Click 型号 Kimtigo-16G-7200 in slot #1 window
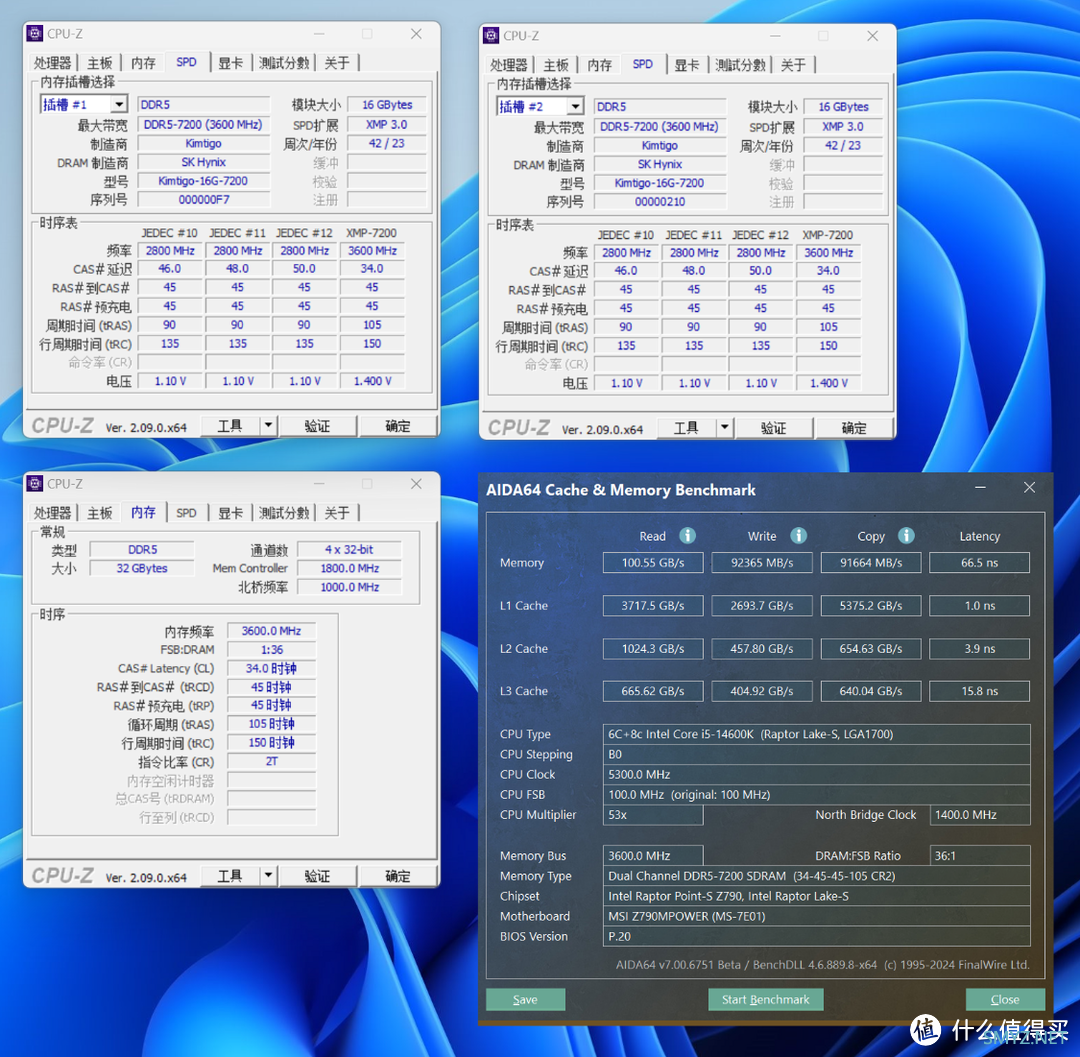The image size is (1080, 1057). (204, 181)
